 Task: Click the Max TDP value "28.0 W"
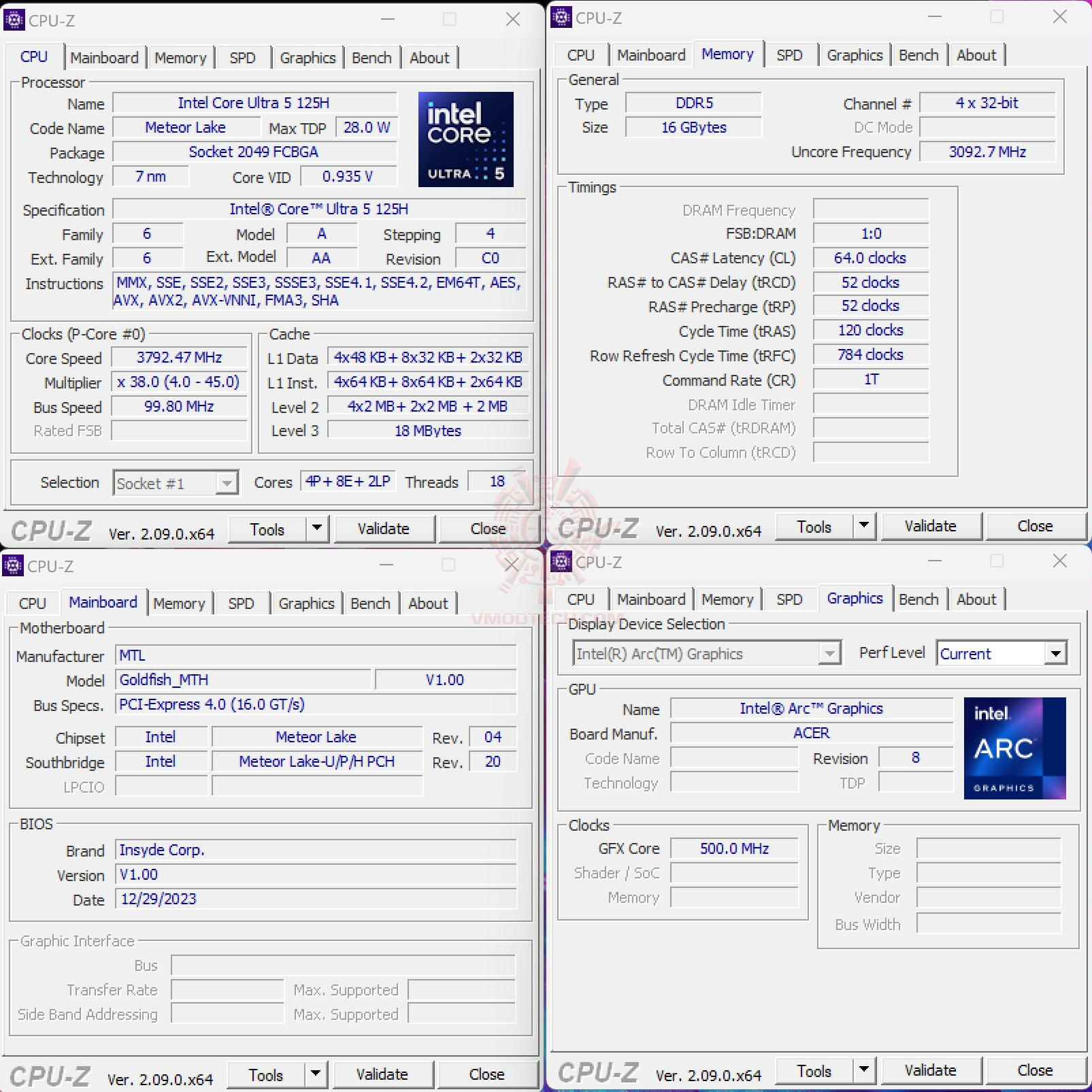[367, 127]
